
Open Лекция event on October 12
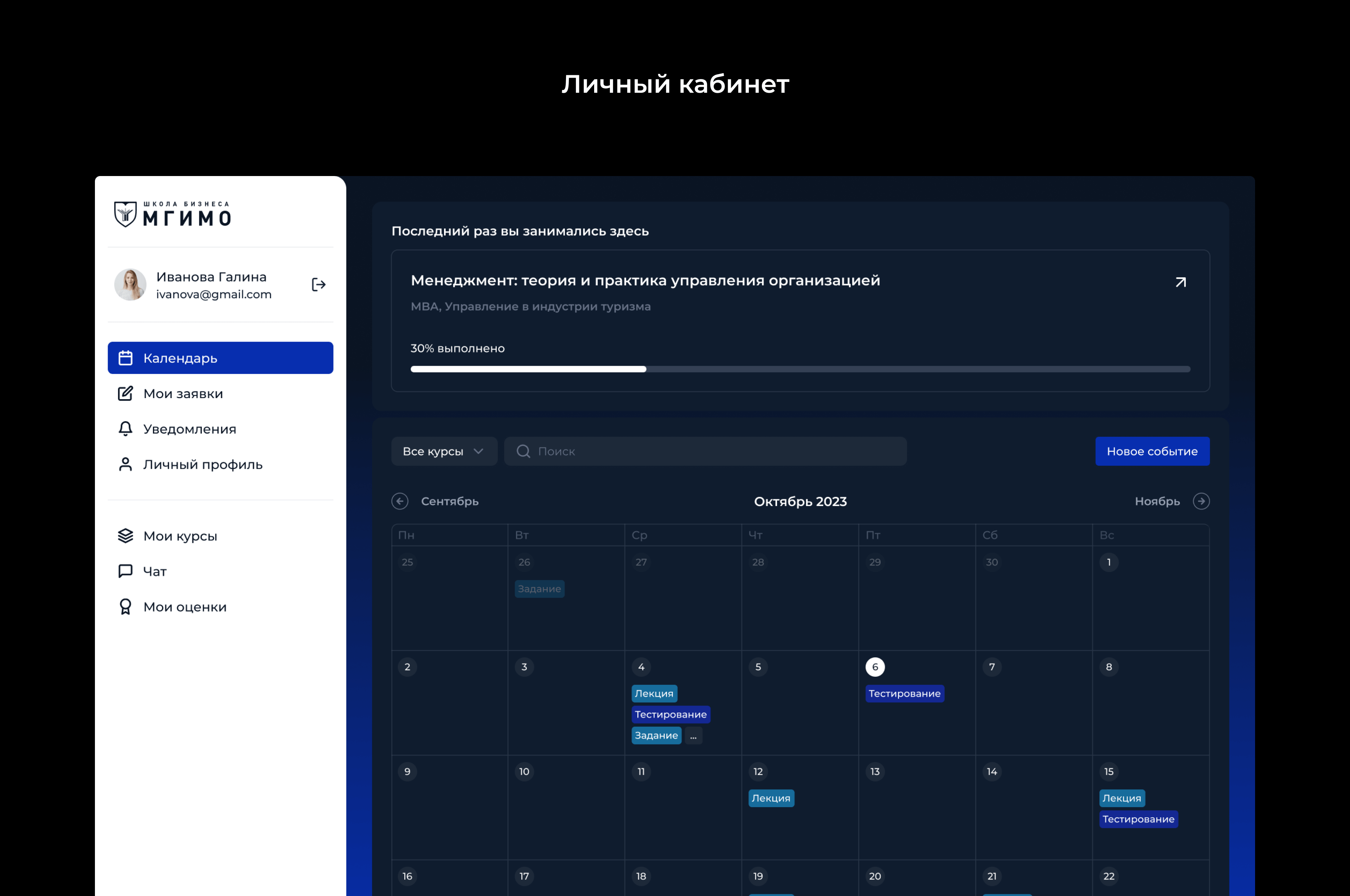point(770,798)
